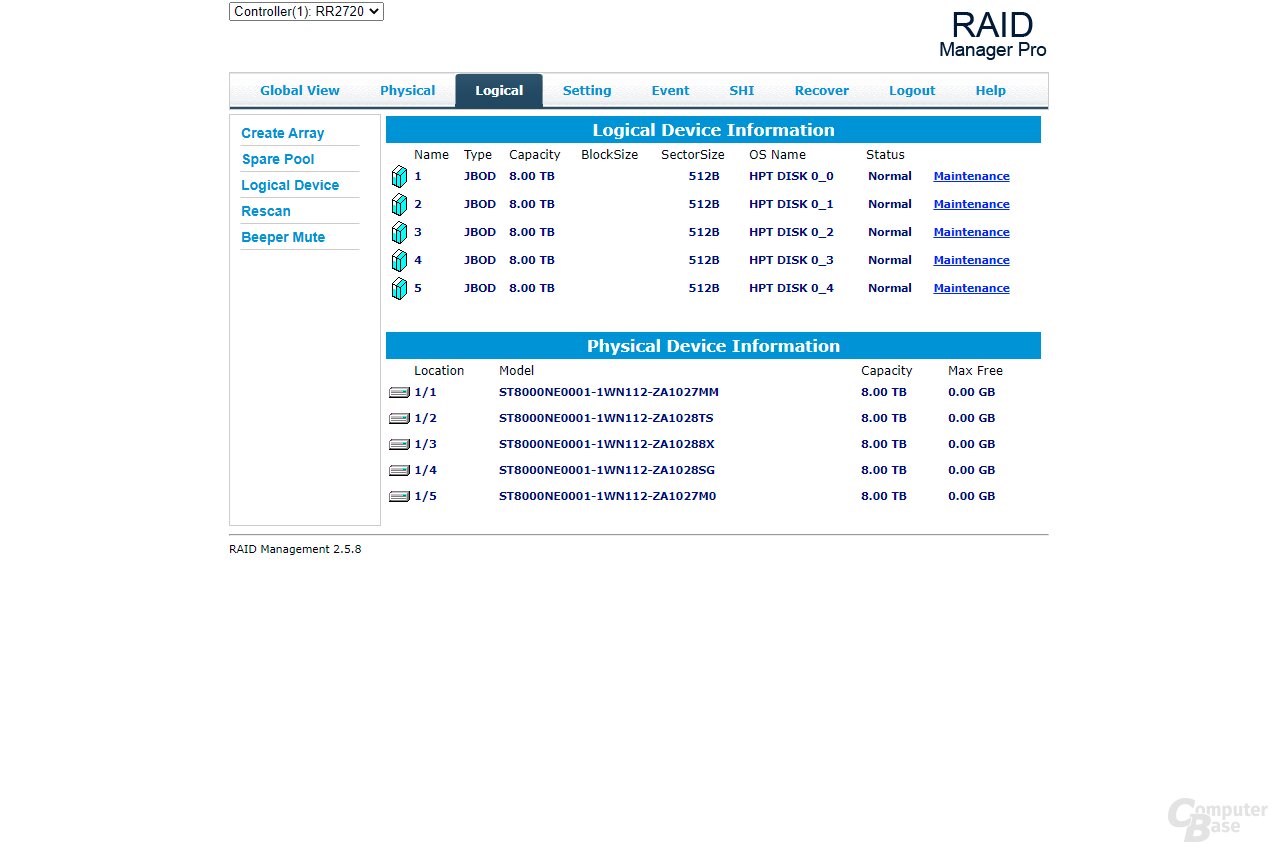
Task: Click model text ST8000NE0001-1WN112-ZA1028SG
Action: pyautogui.click(x=607, y=470)
